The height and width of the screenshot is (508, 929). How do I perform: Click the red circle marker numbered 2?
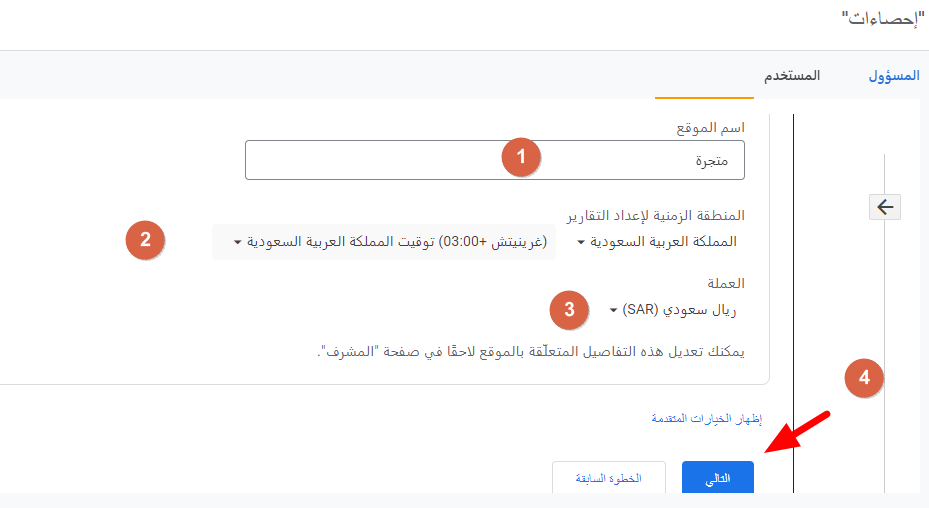click(145, 240)
